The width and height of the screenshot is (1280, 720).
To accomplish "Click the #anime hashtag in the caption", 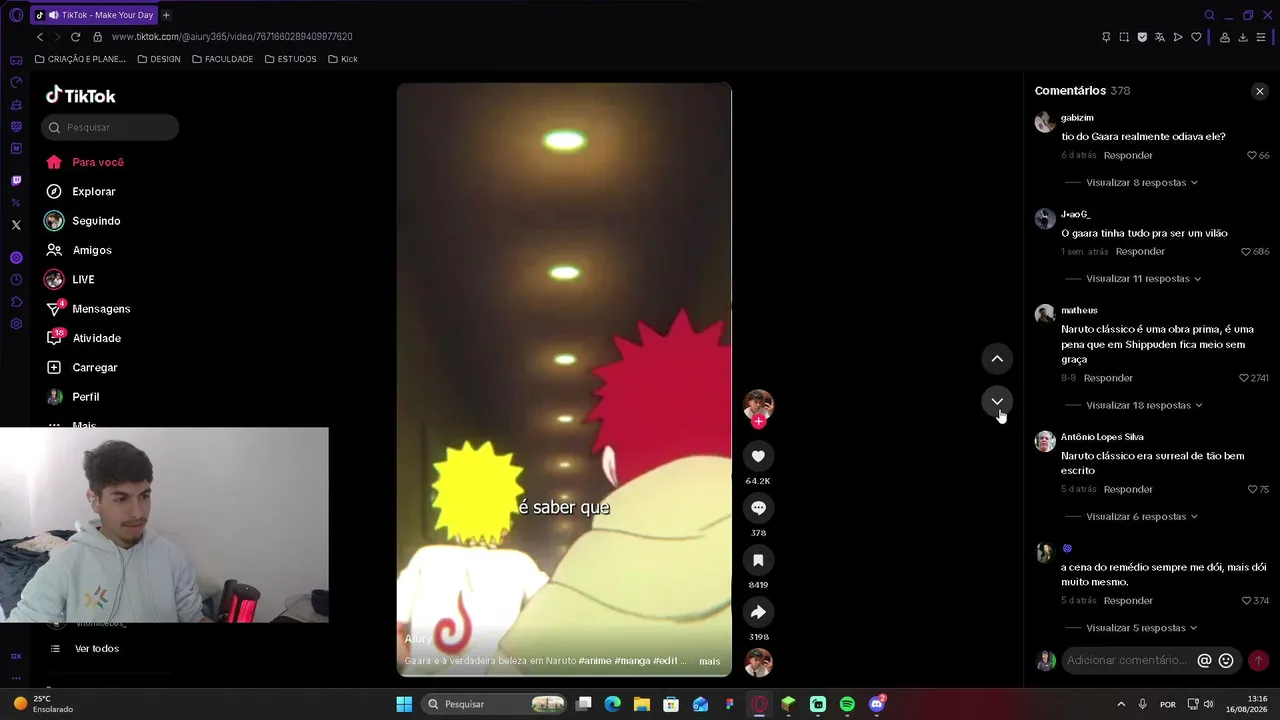I will pos(596,661).
